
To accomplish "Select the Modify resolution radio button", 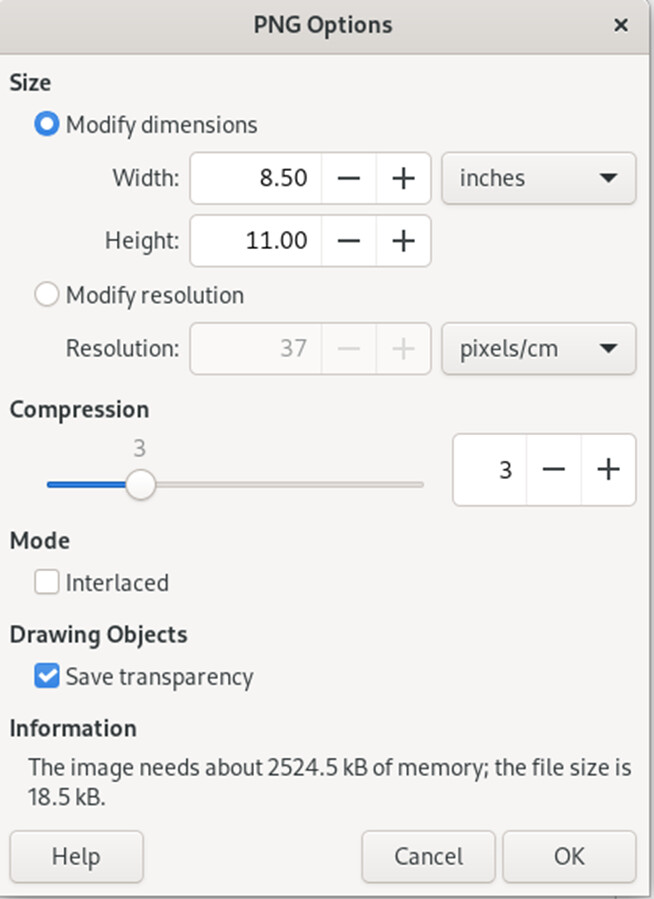I will pyautogui.click(x=47, y=295).
